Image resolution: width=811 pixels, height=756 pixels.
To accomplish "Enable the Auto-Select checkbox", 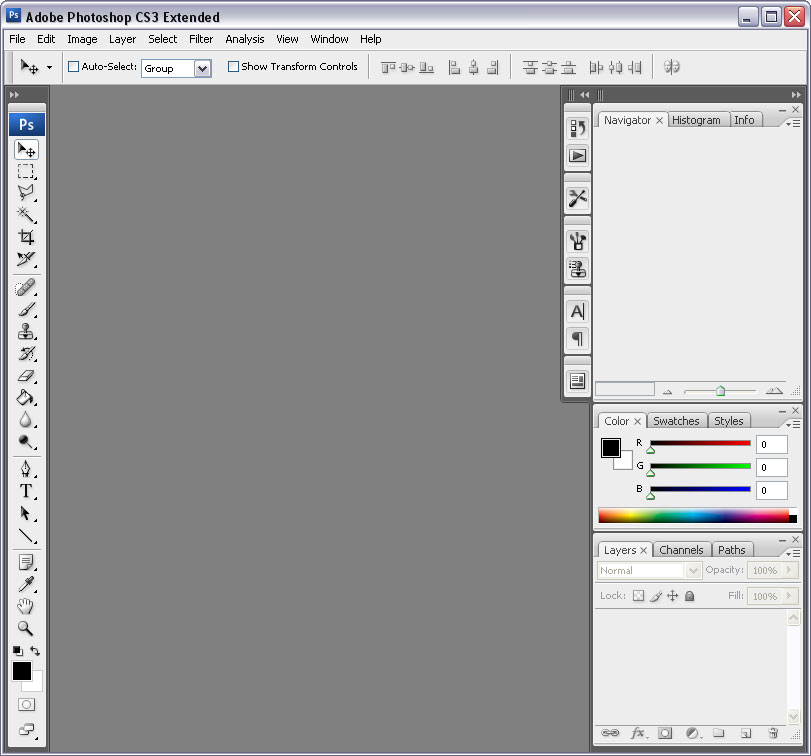I will (73, 67).
